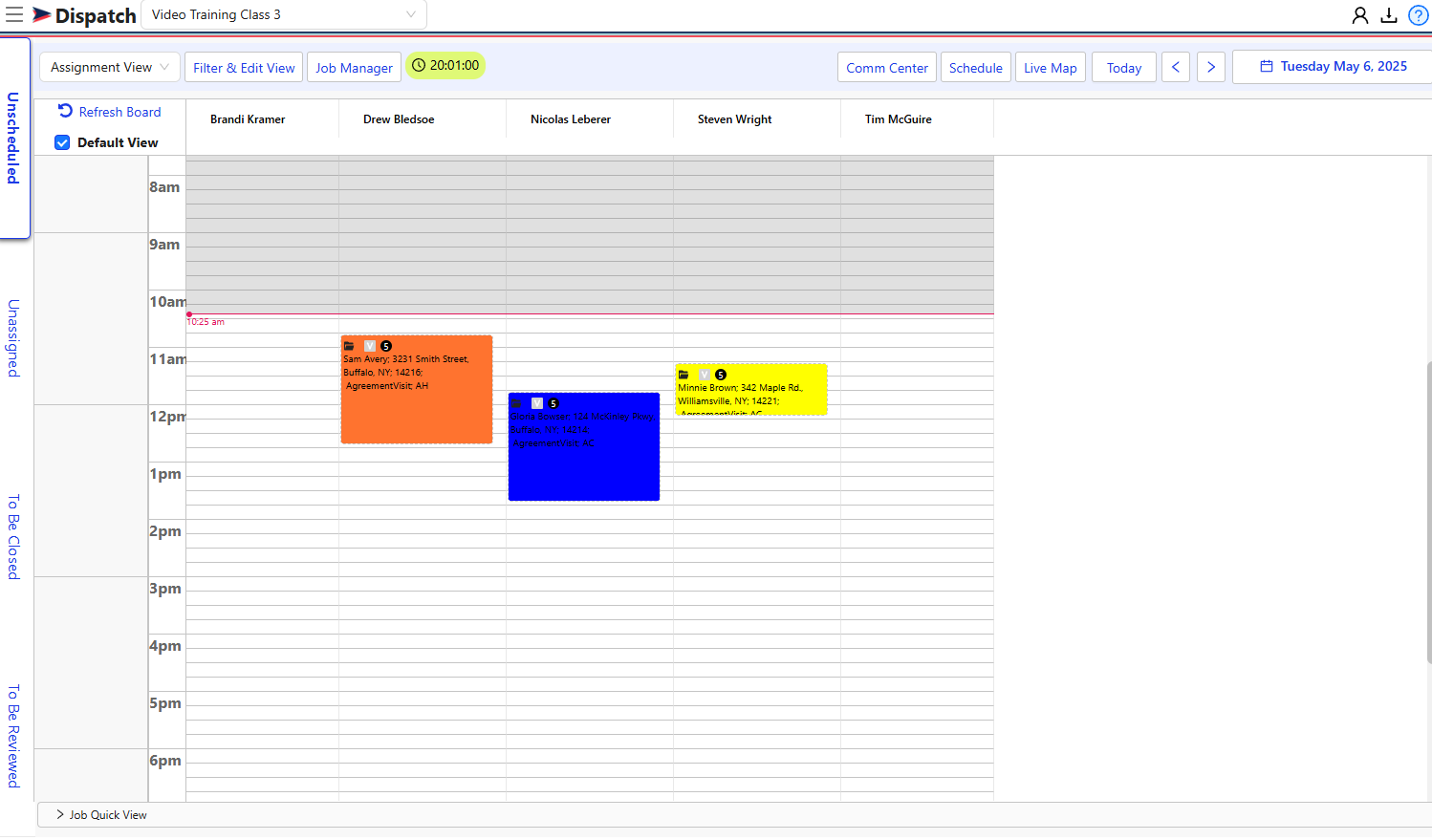Open the Live Map

[1051, 67]
